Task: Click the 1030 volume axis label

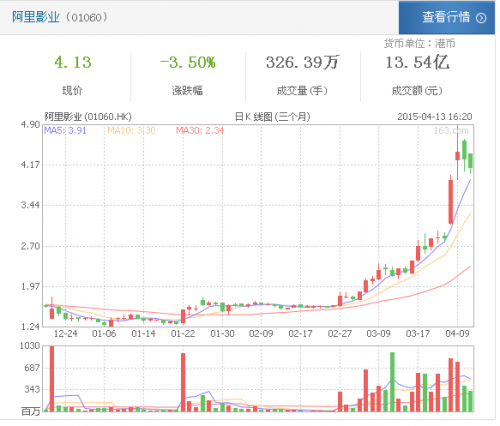Action: click(30, 346)
